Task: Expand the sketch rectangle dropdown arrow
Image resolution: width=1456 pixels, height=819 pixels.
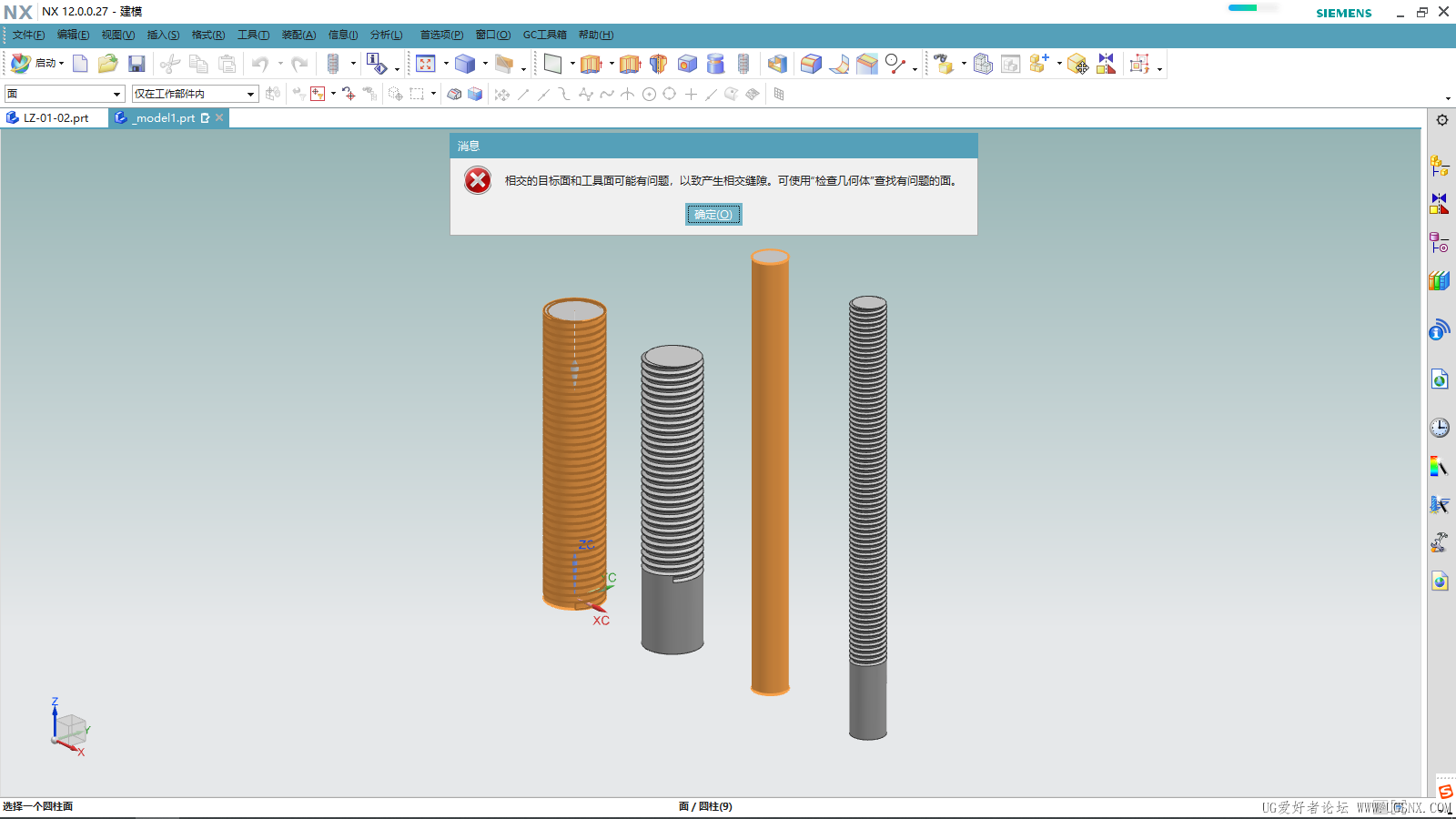Action: point(572,64)
